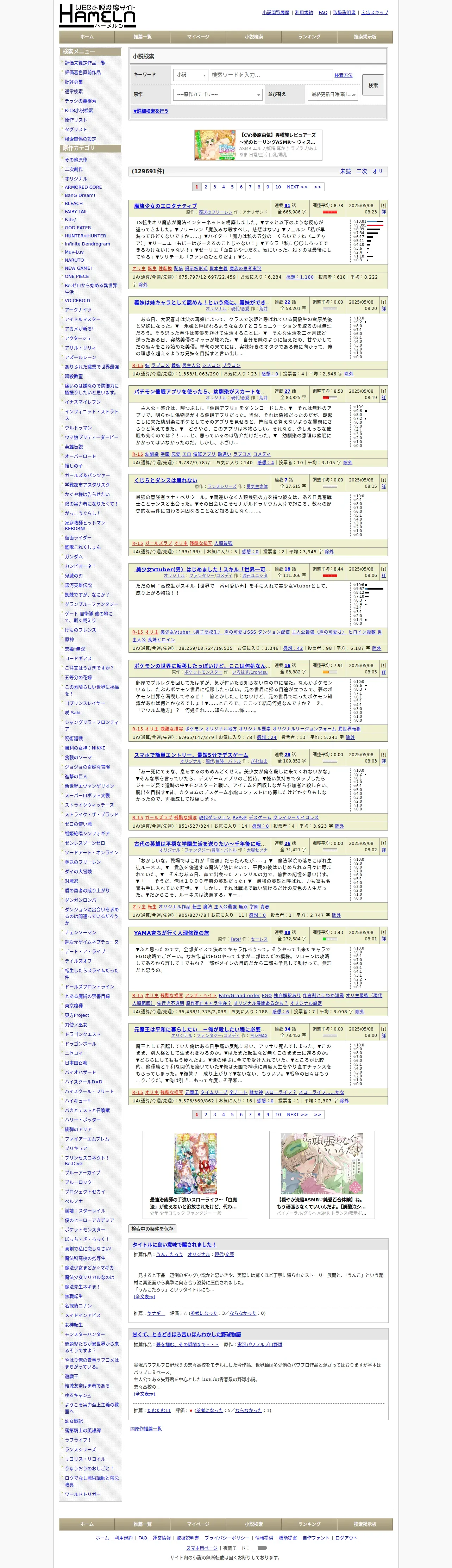The height and width of the screenshot is (1568, 452).
Task: Click the [!] report icon on ポケモンの世界に転移 entry
Action: point(383,665)
